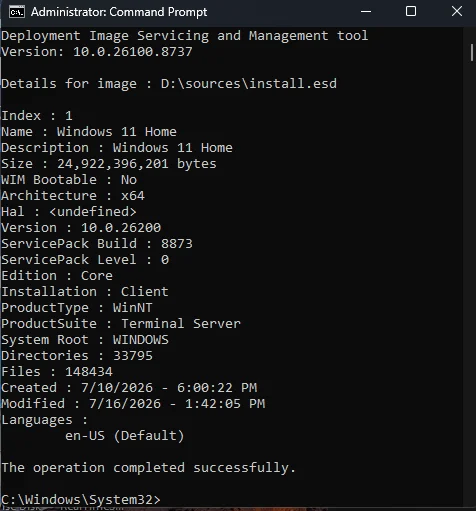Close the Administrator Command Prompt window

coord(457,11)
